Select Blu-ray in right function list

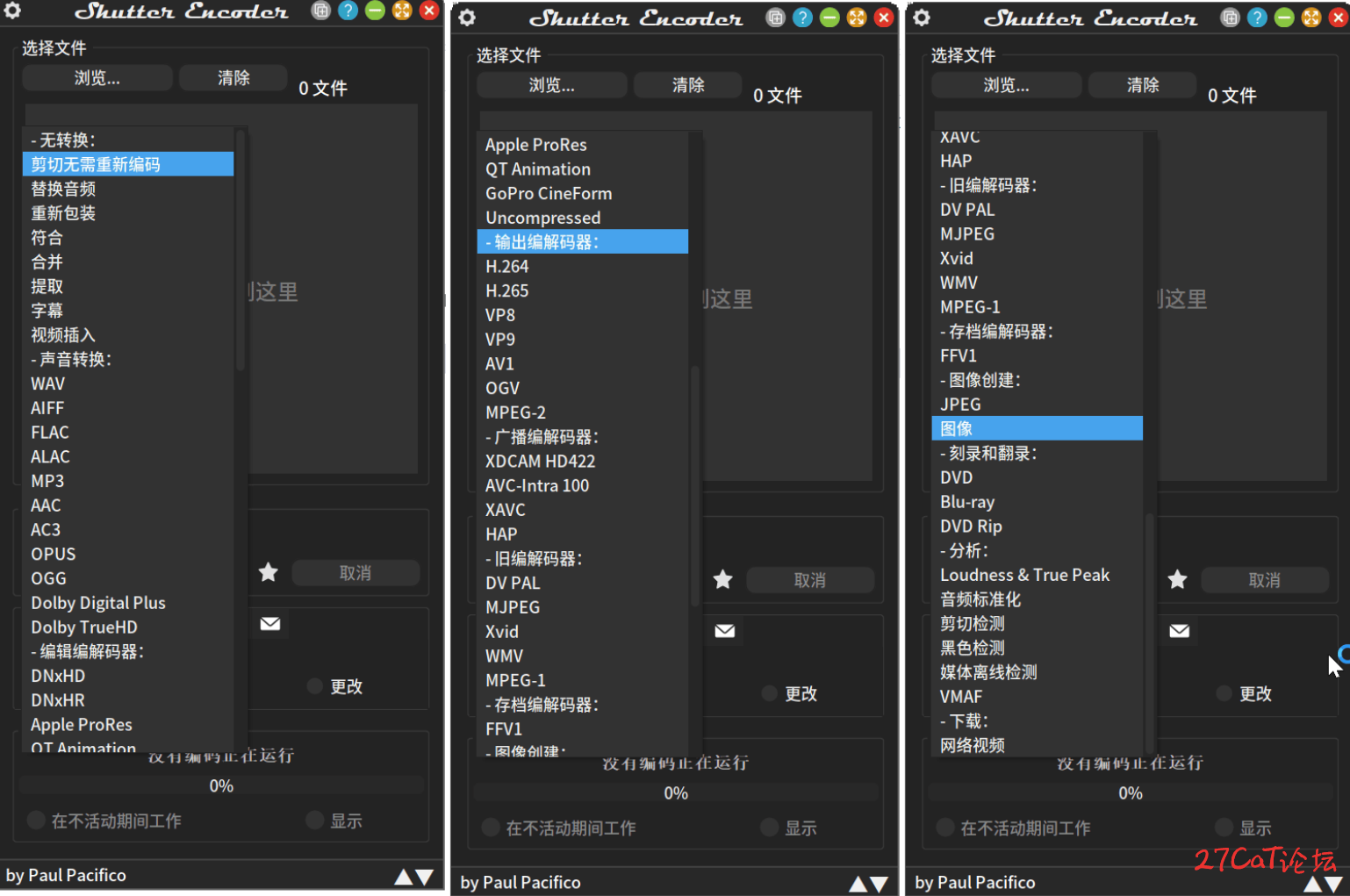(1038, 502)
